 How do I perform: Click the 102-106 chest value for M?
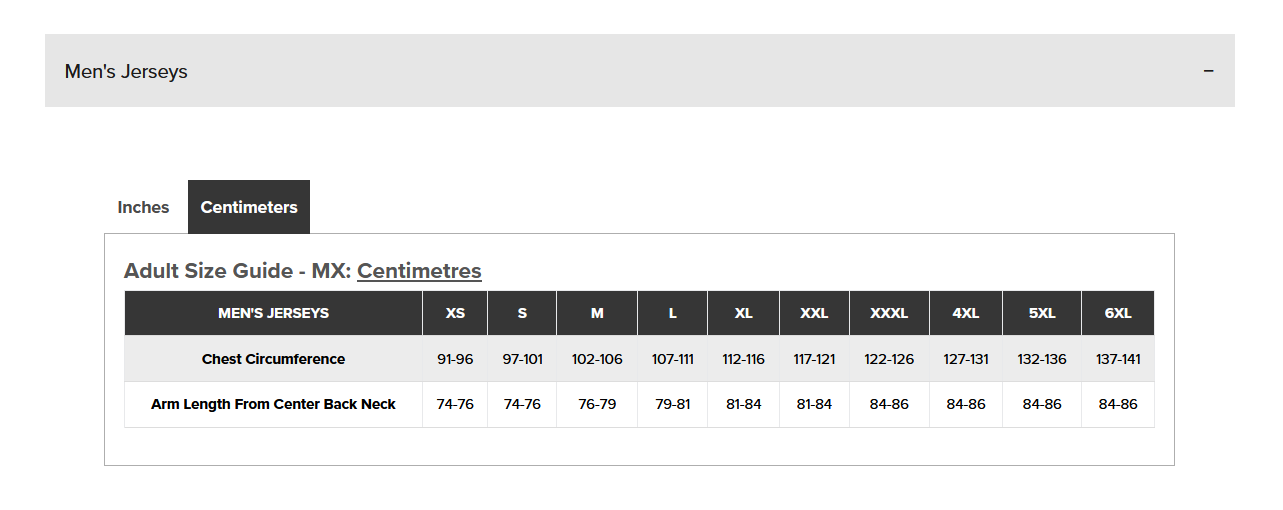click(597, 359)
